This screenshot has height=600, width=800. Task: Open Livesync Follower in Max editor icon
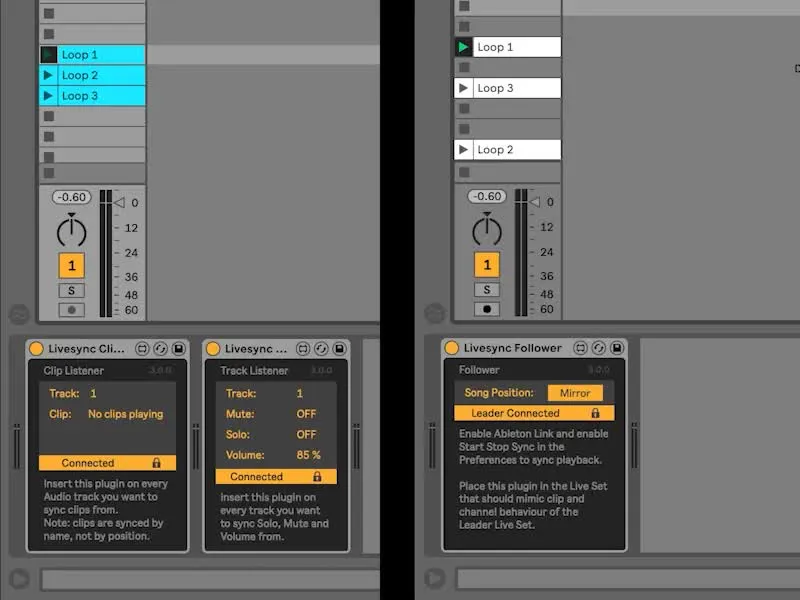tap(581, 348)
